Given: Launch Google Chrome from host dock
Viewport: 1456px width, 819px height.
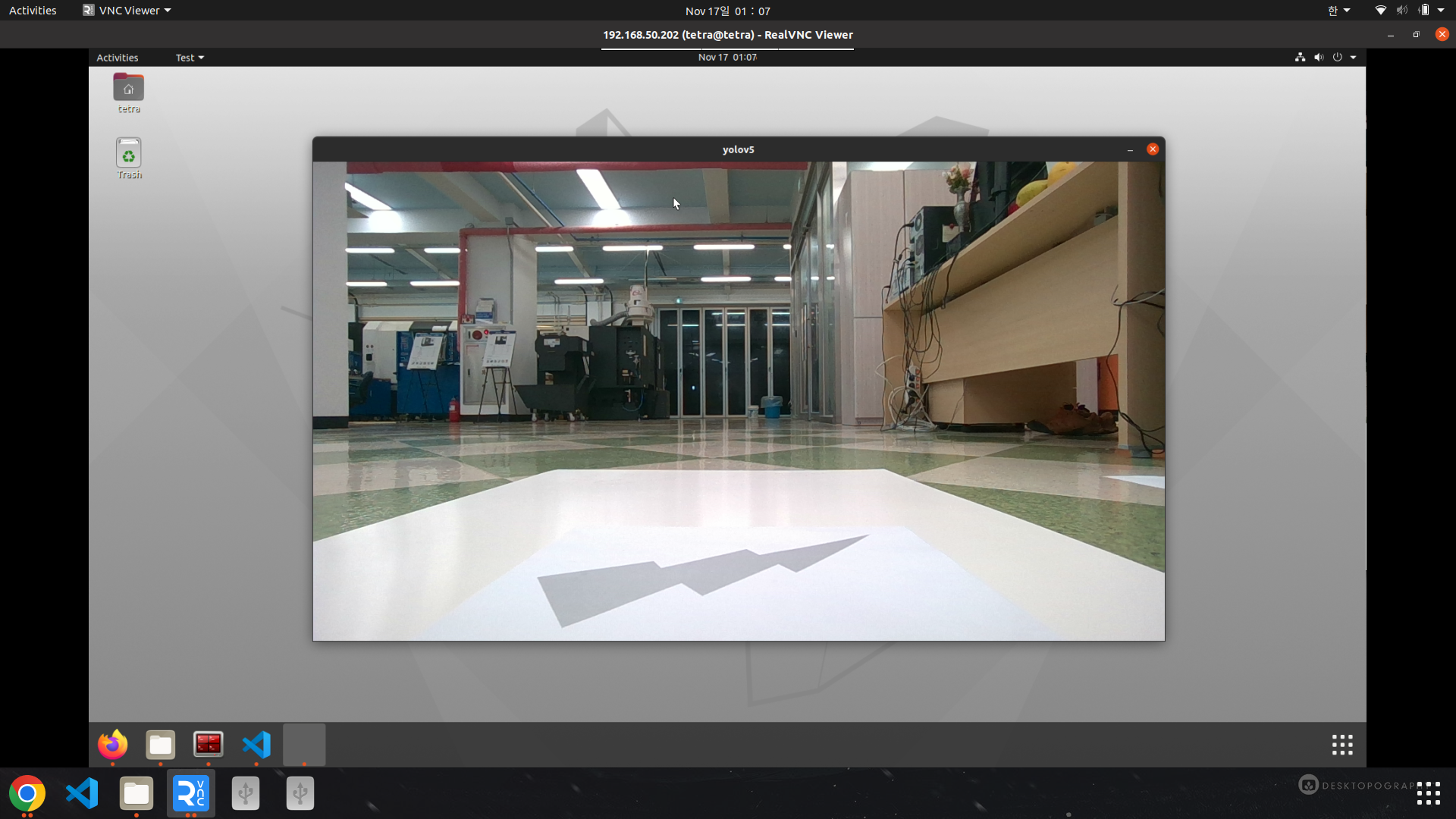Looking at the screenshot, I should (x=27, y=793).
